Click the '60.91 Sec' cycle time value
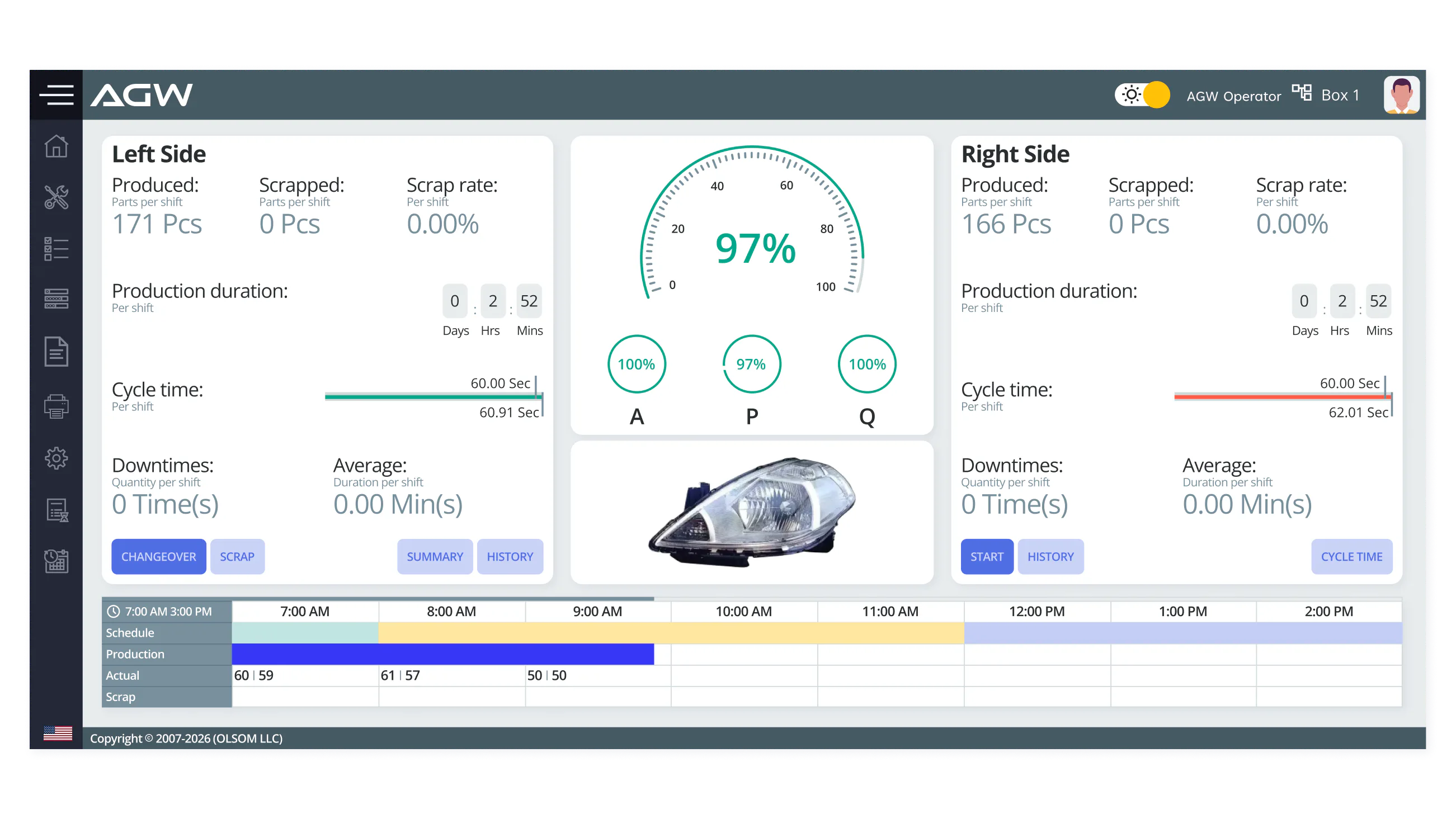 coord(508,413)
